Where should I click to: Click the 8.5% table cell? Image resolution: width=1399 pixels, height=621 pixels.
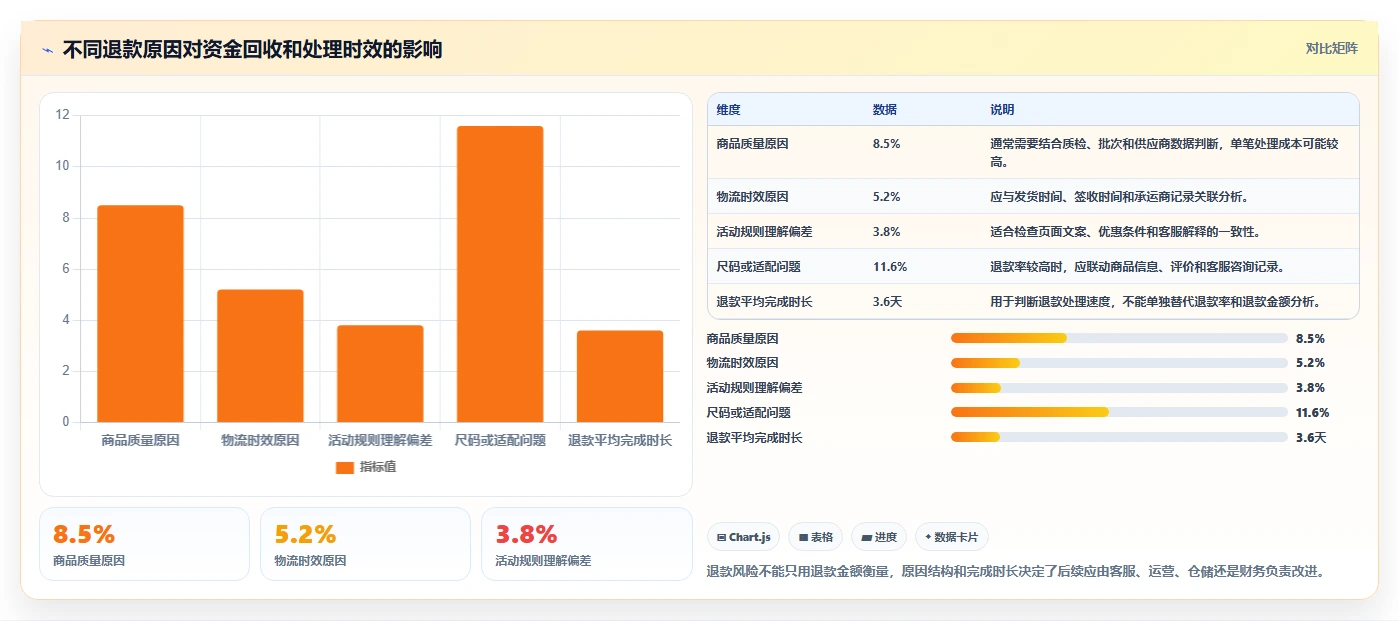pyautogui.click(x=887, y=144)
